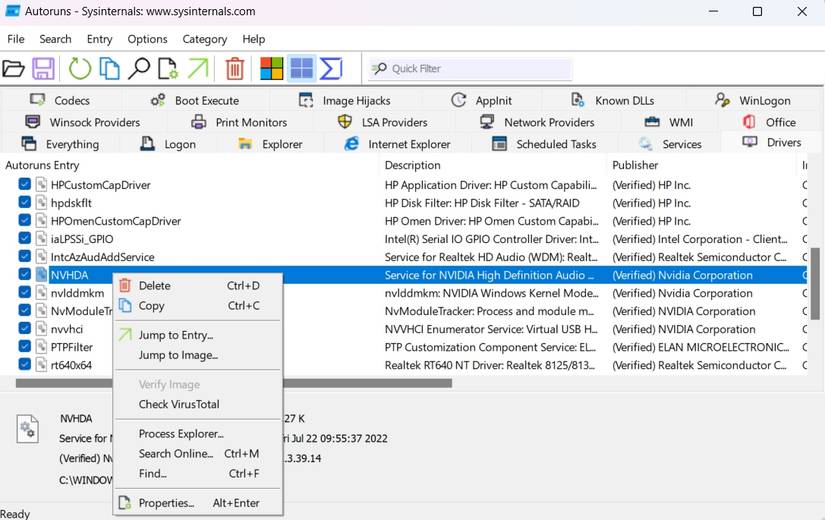
Task: Toggle the hide Microsoft entries colored logo icon
Action: point(271,69)
